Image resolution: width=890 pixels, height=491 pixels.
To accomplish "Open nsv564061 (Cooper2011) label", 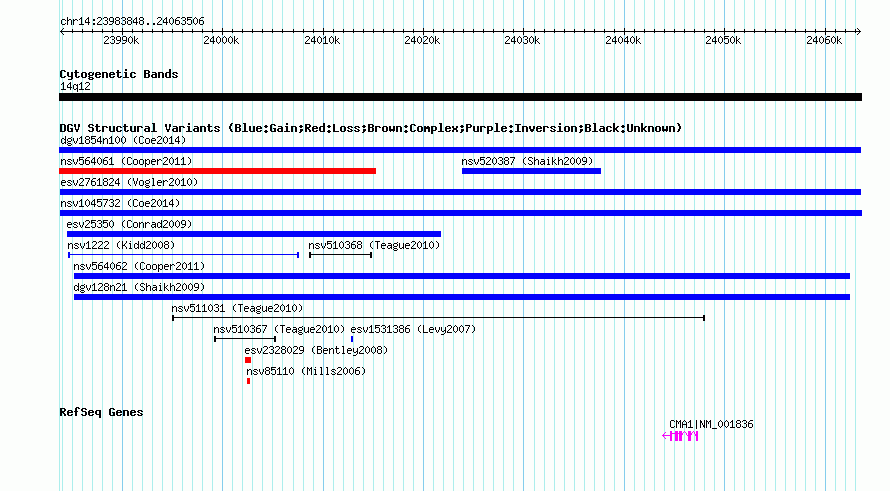I will [x=126, y=161].
